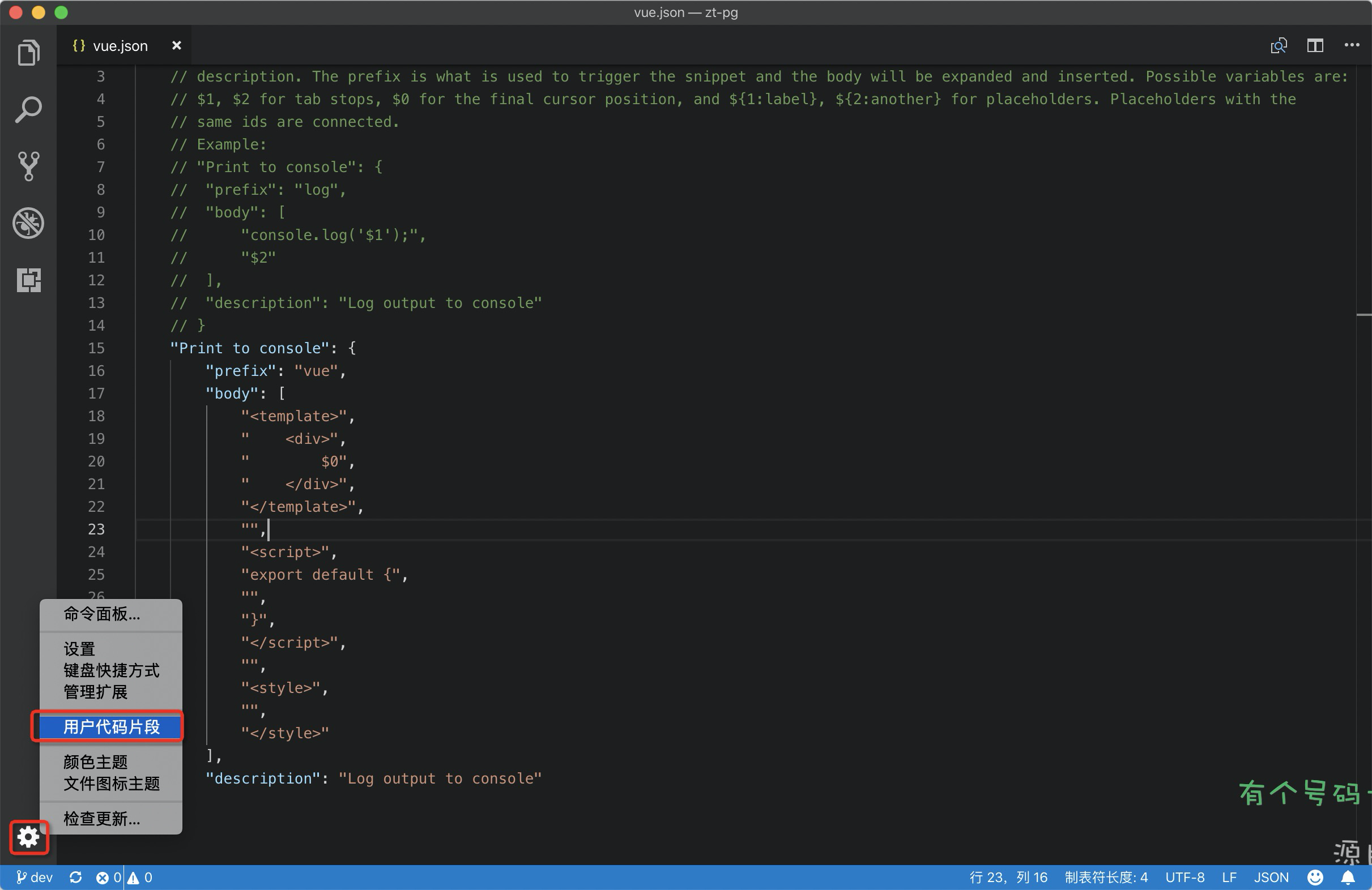Select 命令面板... menu item
Image resolution: width=1372 pixels, height=890 pixels.
pos(101,614)
